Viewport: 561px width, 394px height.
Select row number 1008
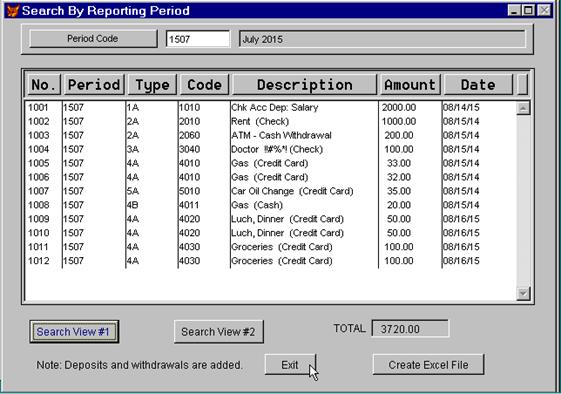click(x=271, y=205)
